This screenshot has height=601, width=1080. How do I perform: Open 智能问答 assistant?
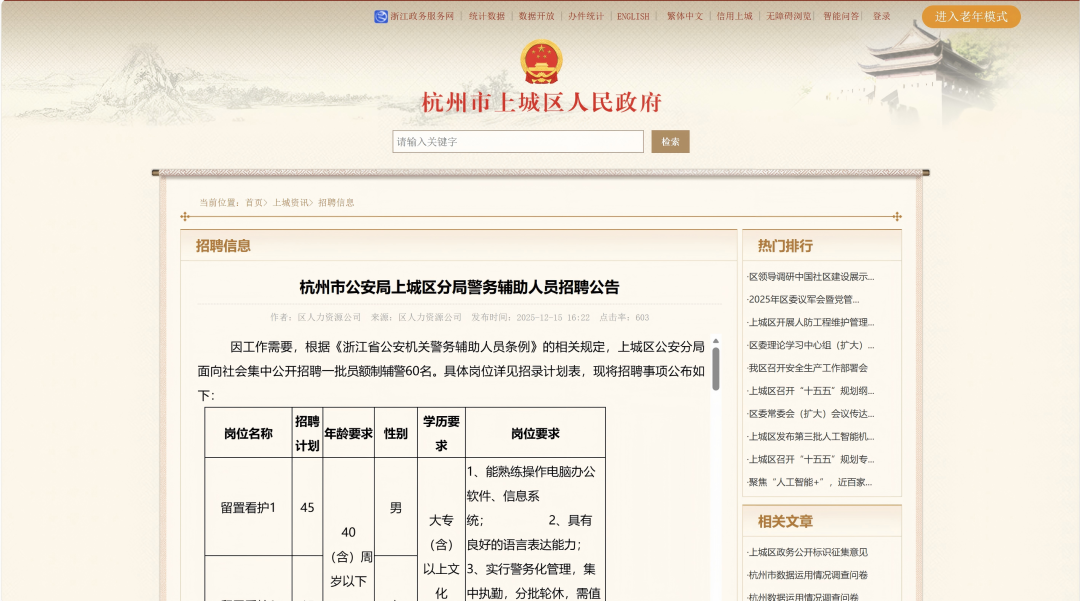(841, 17)
